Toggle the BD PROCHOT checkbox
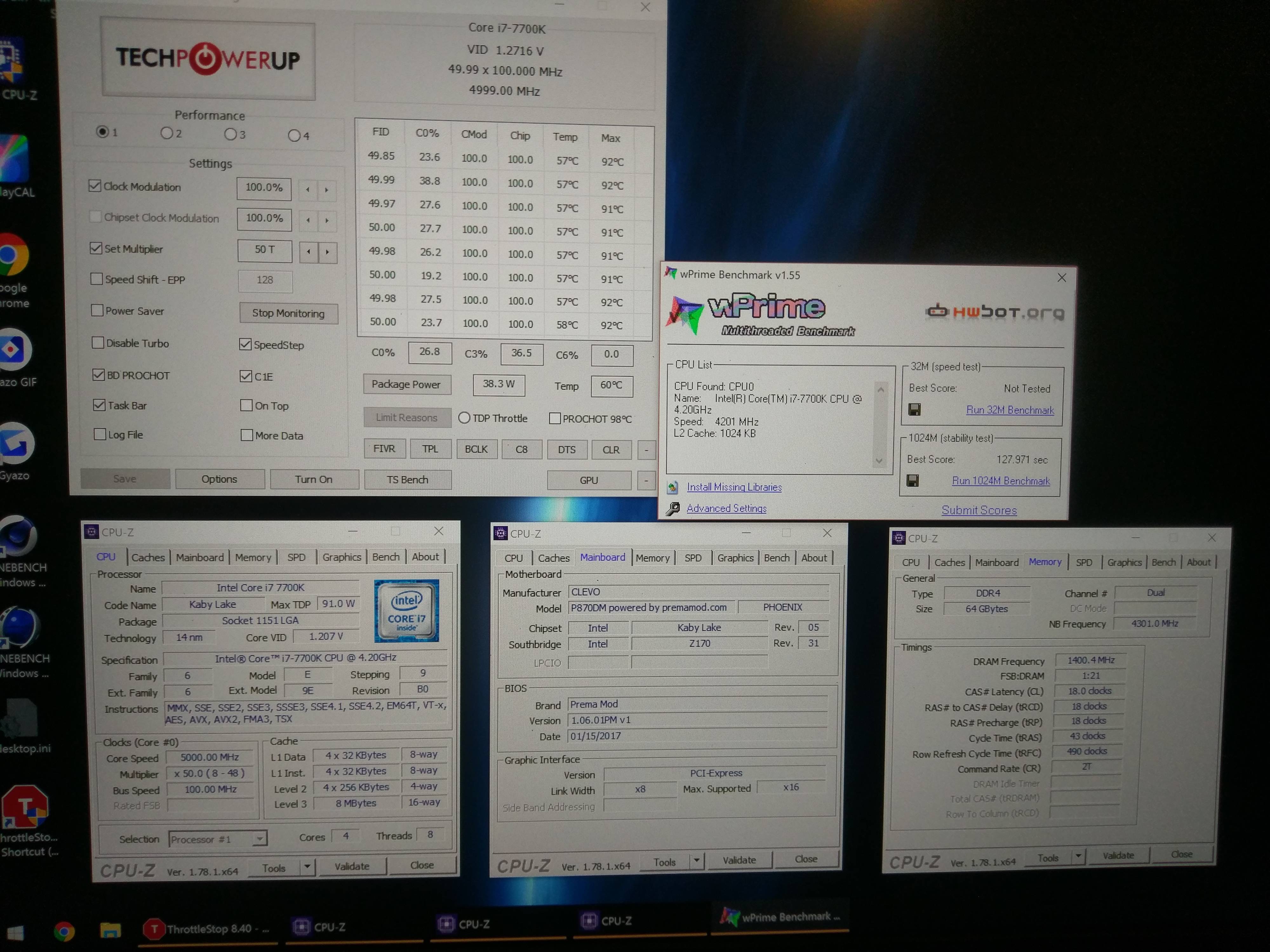Screen dimensions: 1270x952 click(x=98, y=375)
